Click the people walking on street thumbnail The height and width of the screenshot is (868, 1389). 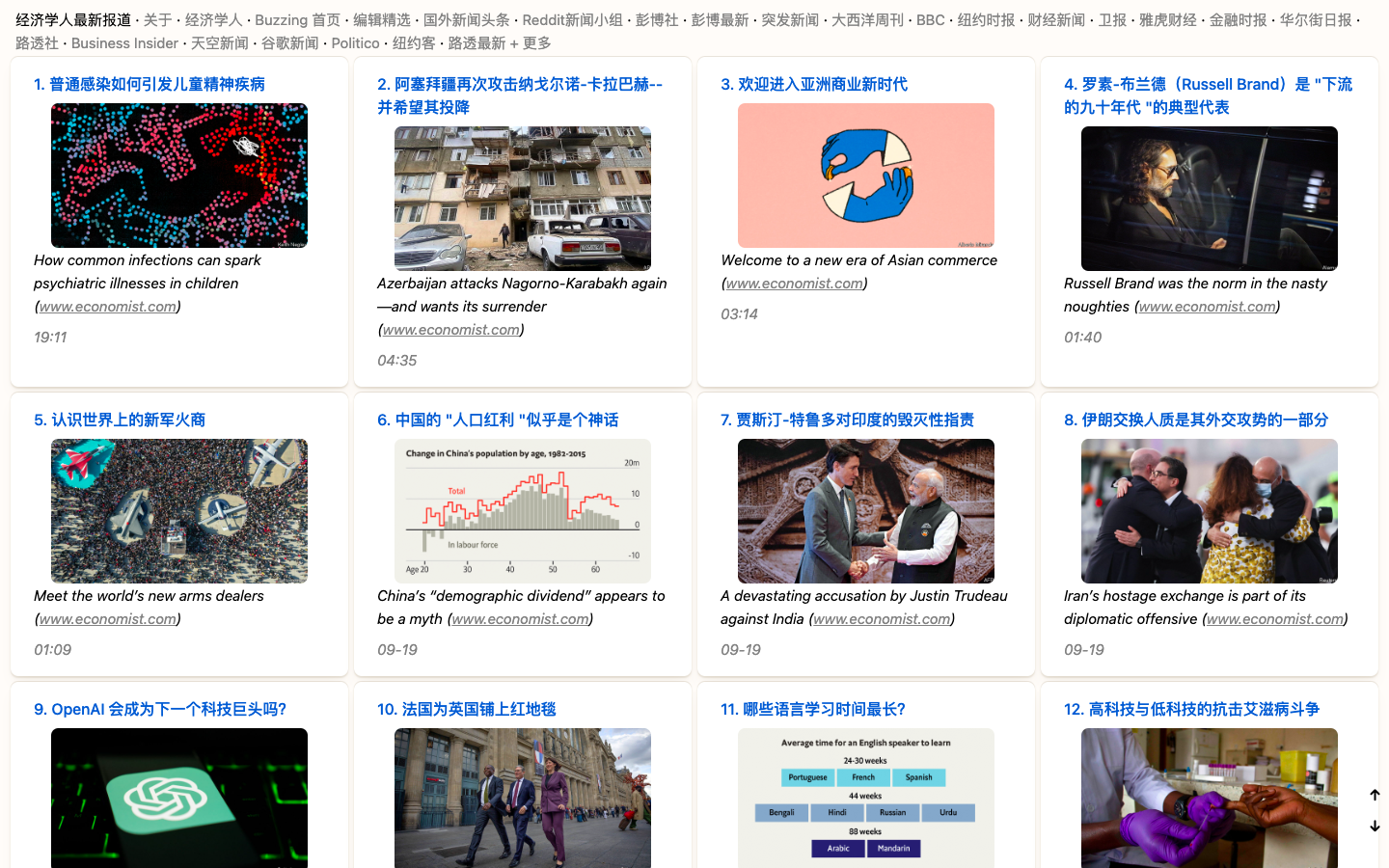(523, 798)
